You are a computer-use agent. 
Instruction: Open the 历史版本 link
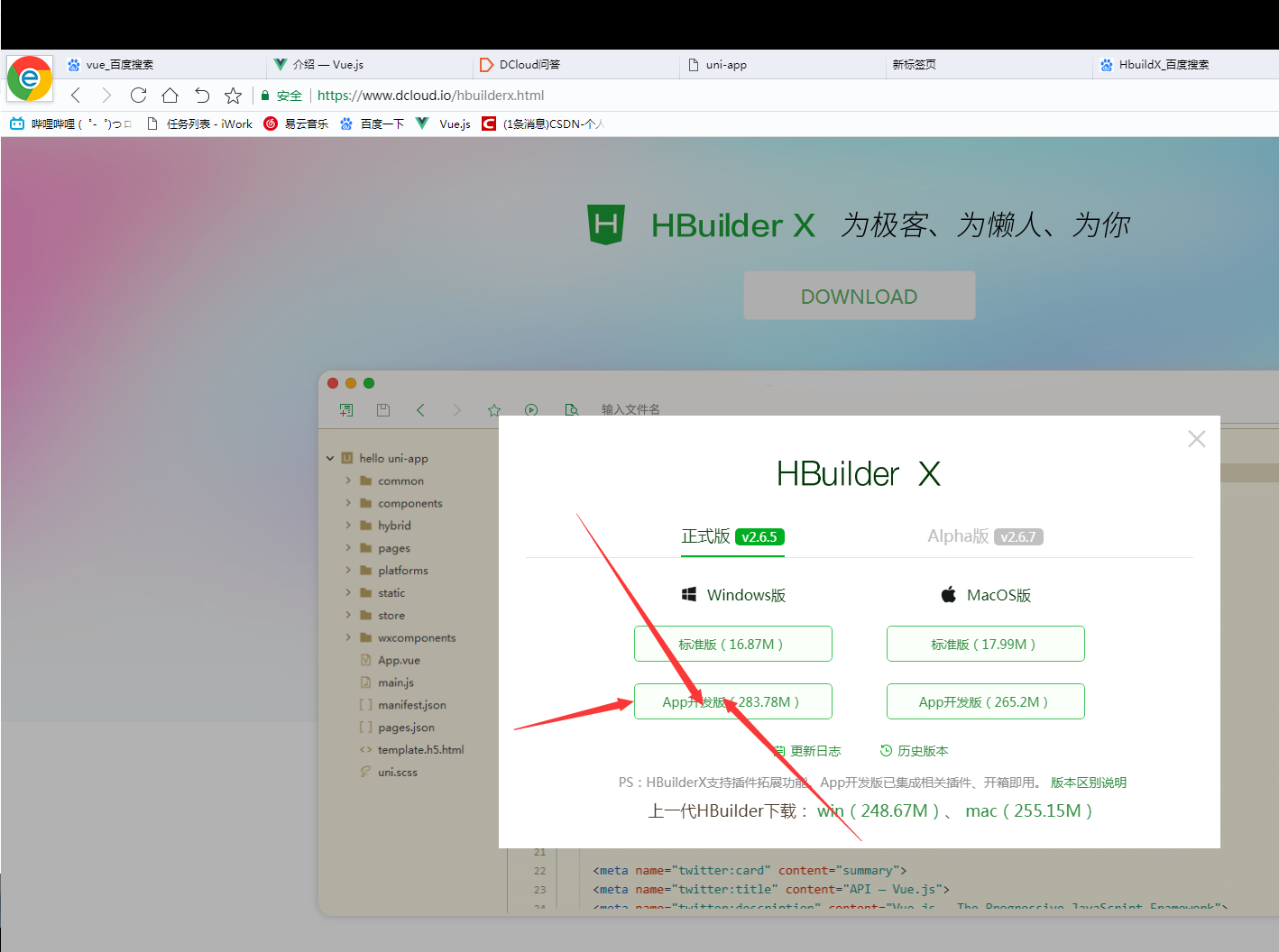pos(924,750)
